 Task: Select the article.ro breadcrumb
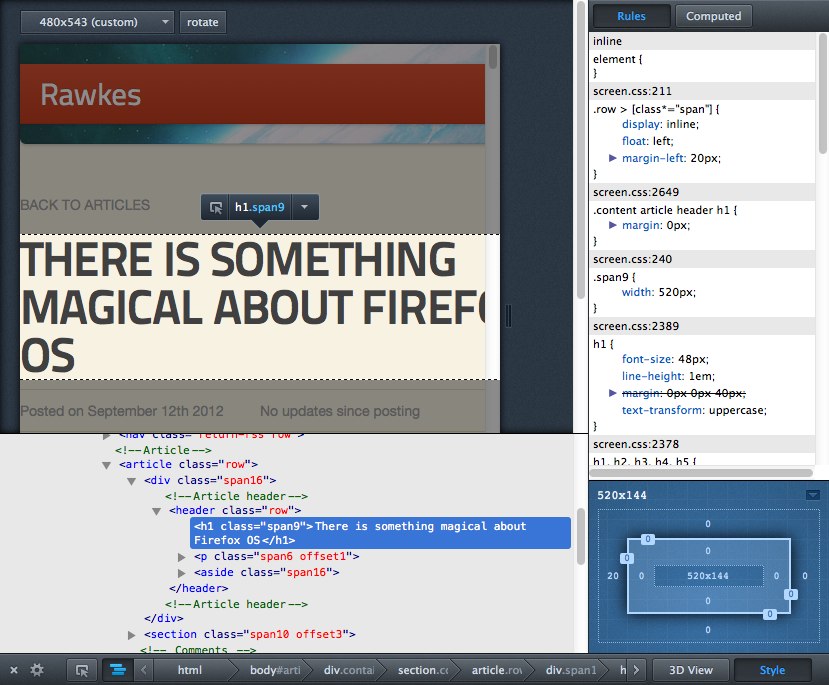(x=497, y=670)
